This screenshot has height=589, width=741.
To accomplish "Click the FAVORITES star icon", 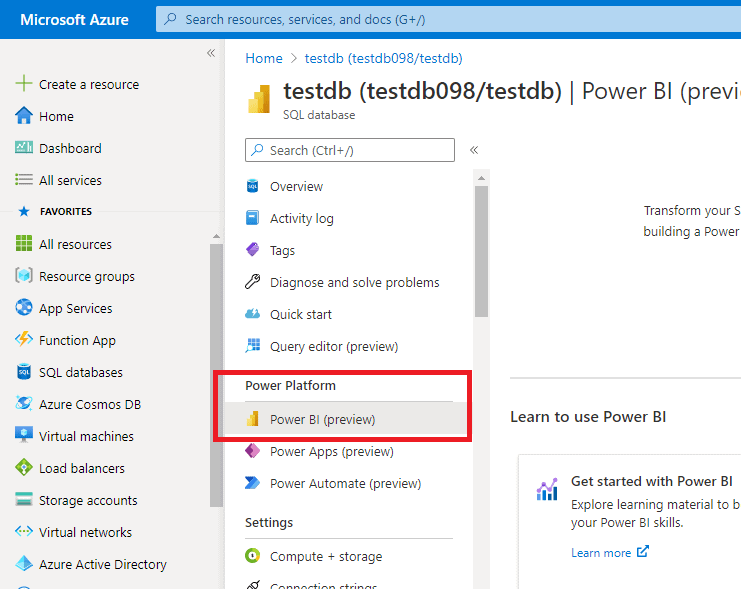I will (24, 211).
